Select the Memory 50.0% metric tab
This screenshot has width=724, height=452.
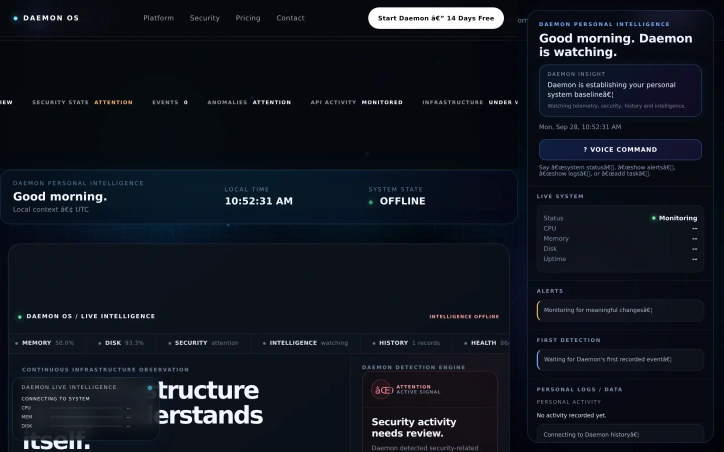coord(45,343)
